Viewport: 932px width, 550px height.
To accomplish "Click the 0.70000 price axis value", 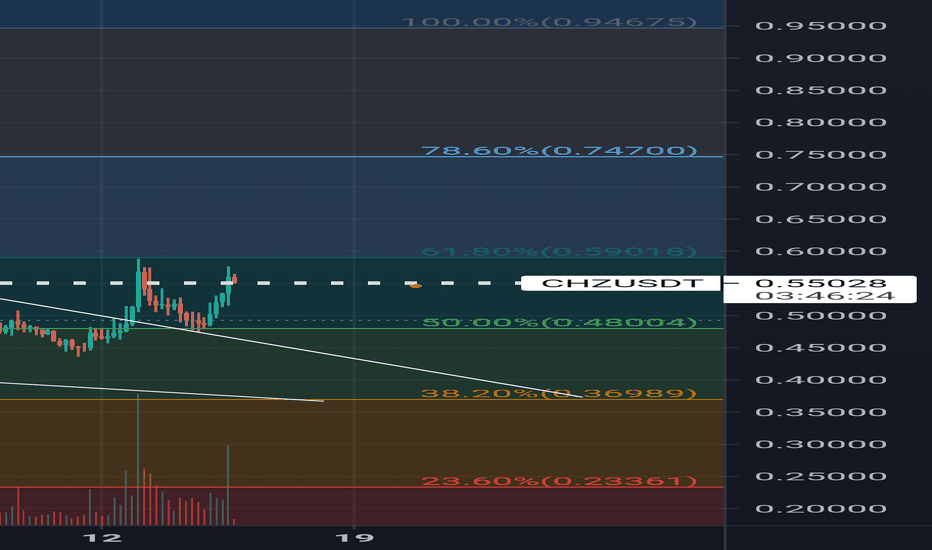I will [821, 187].
